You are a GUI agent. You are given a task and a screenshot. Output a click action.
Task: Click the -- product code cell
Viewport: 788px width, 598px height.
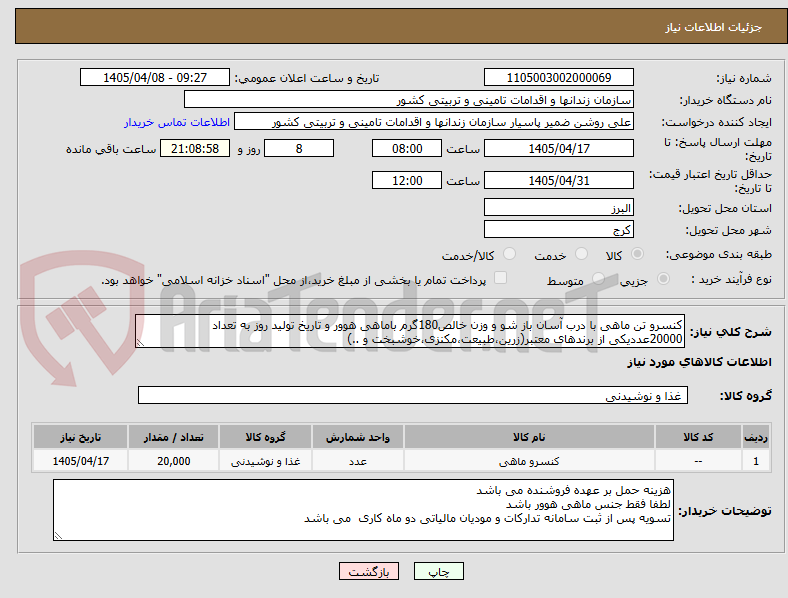point(698,460)
